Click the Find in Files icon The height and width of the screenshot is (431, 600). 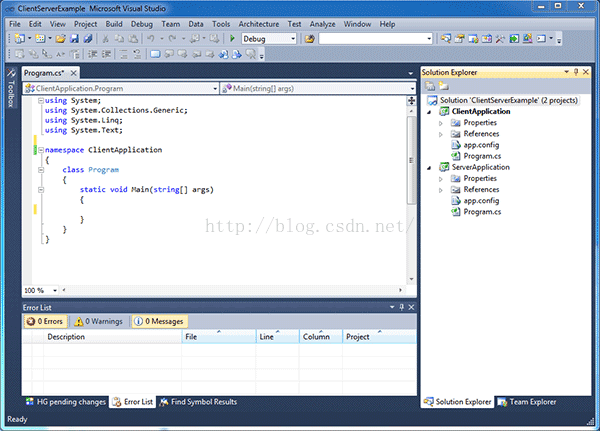tap(310, 39)
